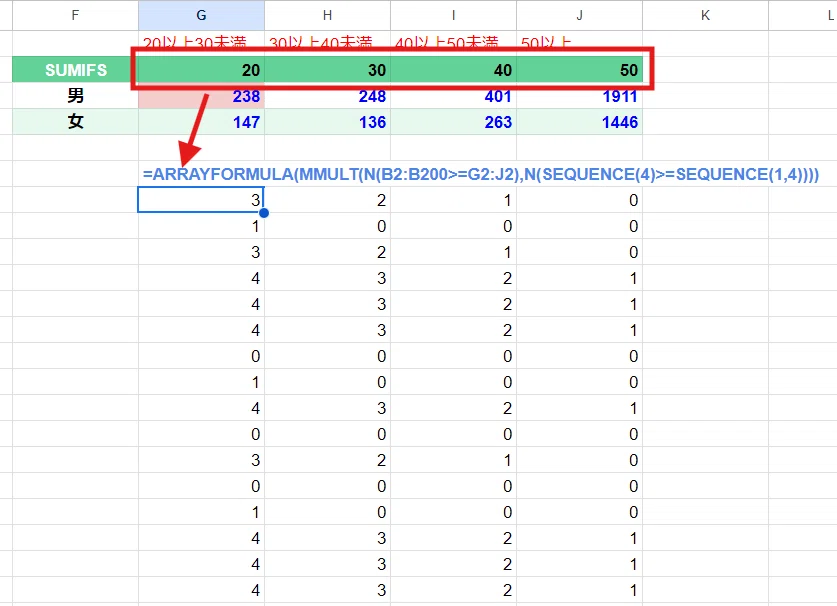Click the ARRAYFORMULA MMULT formula text cell
Viewport: 837px width, 606px height.
tap(480, 174)
